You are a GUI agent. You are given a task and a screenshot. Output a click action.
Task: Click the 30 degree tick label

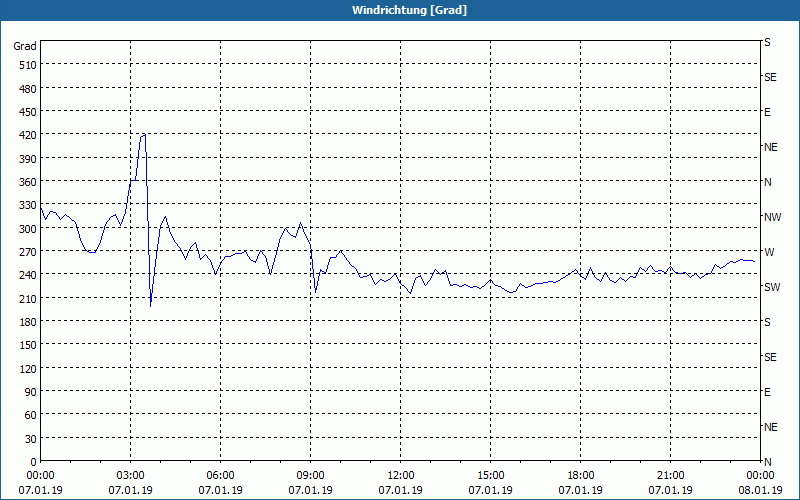[x=31, y=439]
